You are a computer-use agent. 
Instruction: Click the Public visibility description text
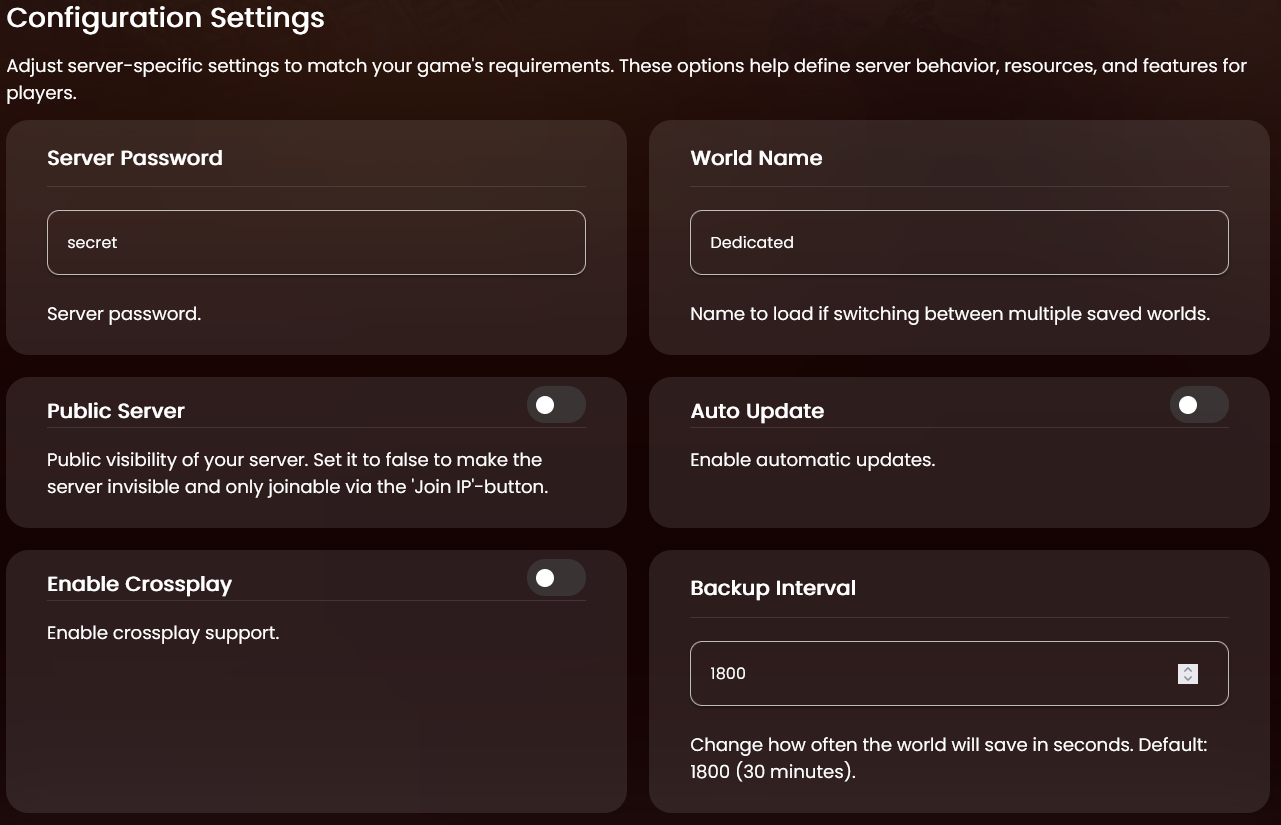coord(297,474)
